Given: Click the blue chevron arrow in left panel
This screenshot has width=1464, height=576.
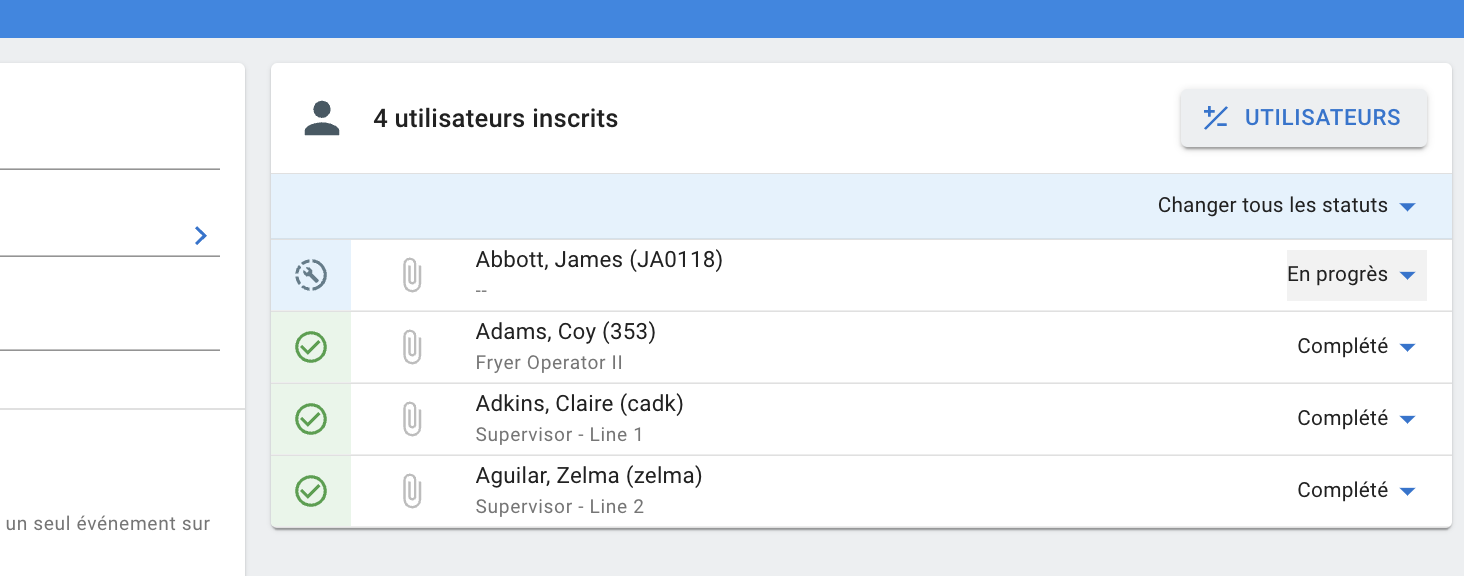Looking at the screenshot, I should 201,236.
